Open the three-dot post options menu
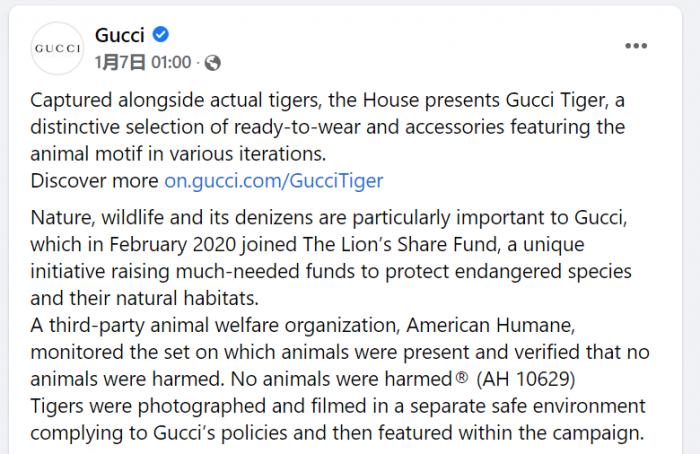 [x=636, y=46]
